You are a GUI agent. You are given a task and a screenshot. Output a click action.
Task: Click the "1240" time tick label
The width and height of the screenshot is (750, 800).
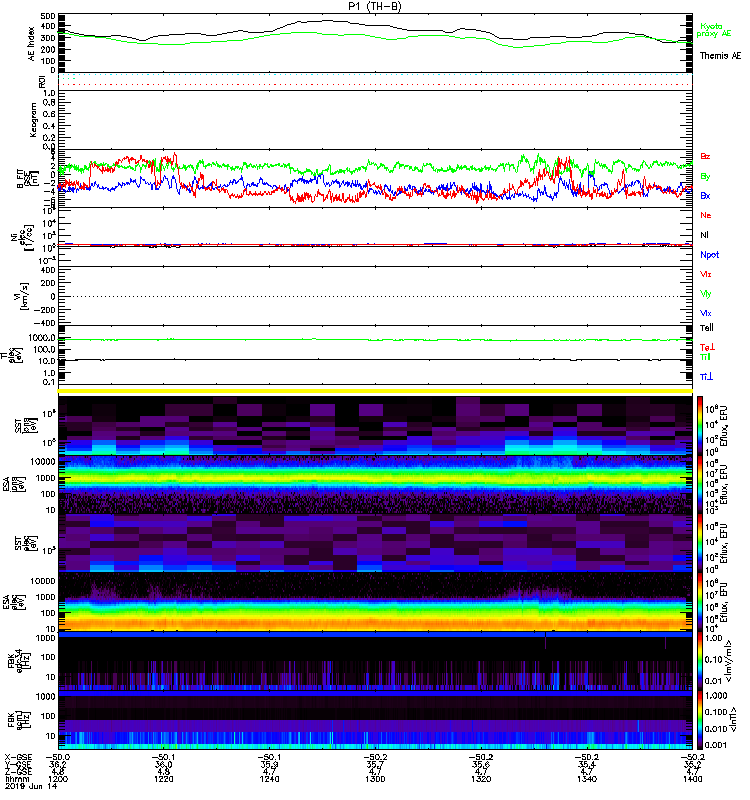pos(269,779)
